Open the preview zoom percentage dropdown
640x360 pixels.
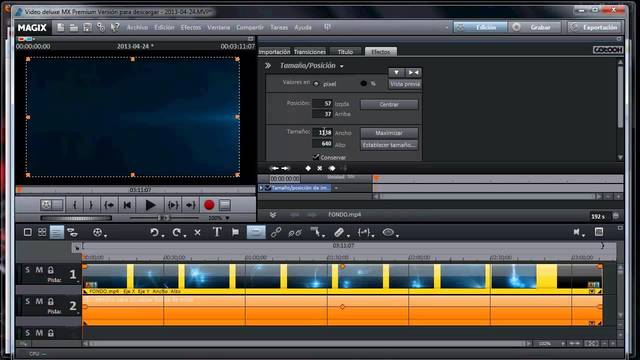[x=227, y=218]
